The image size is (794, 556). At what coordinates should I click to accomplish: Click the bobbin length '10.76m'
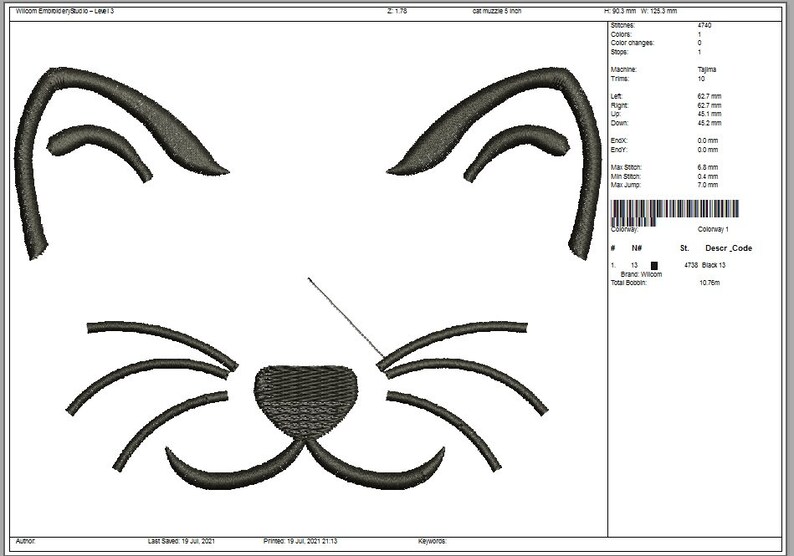(x=709, y=283)
